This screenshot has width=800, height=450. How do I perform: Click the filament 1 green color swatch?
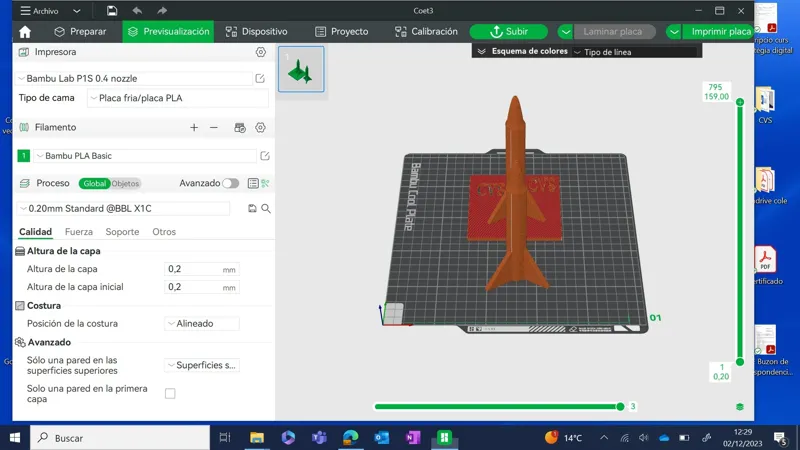(x=23, y=156)
